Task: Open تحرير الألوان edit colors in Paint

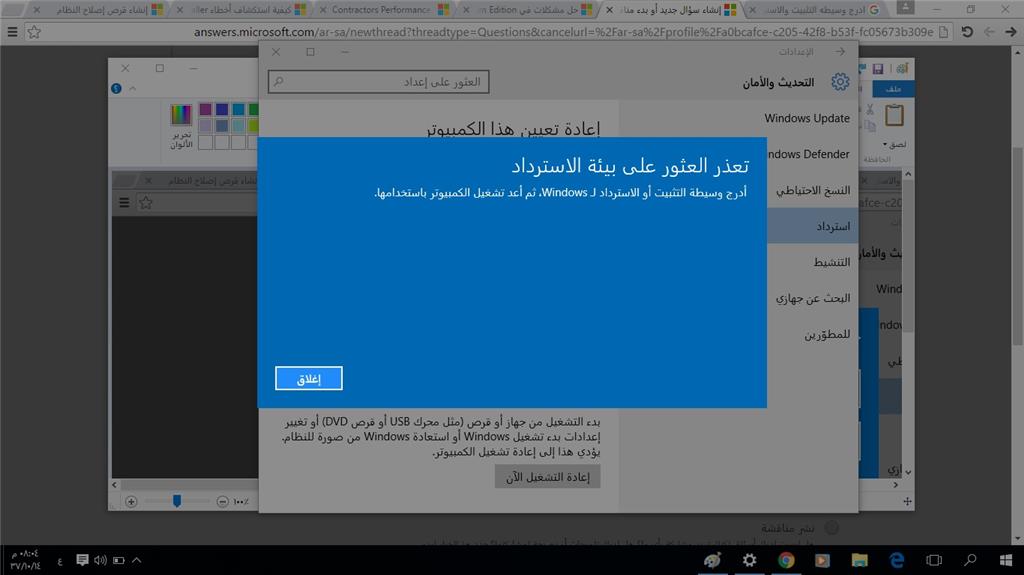Action: (x=181, y=126)
